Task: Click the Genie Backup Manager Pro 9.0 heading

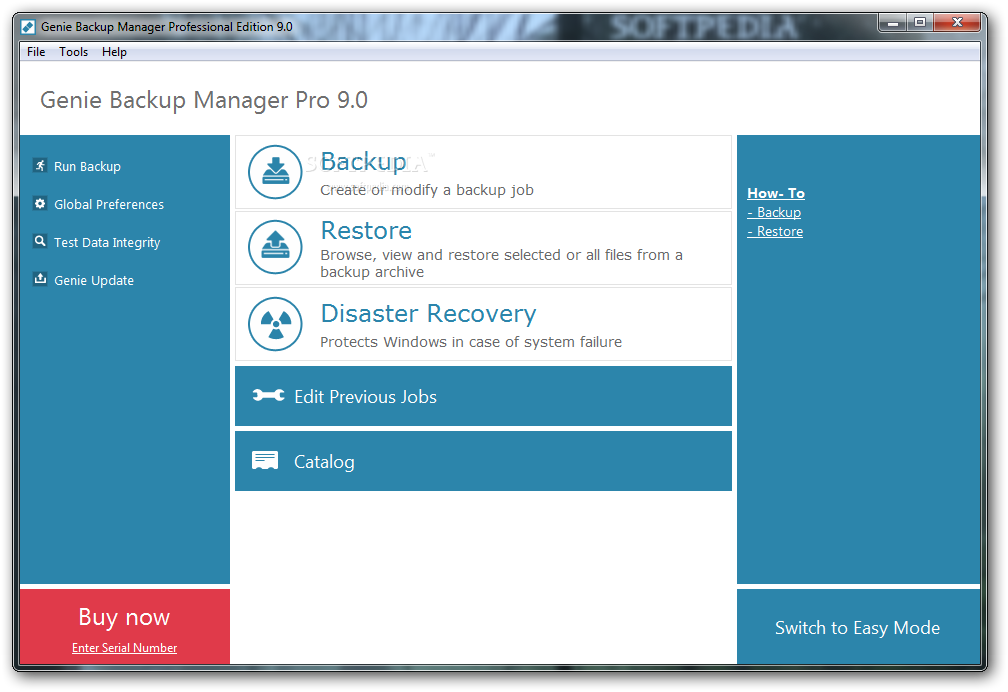Action: click(x=204, y=100)
